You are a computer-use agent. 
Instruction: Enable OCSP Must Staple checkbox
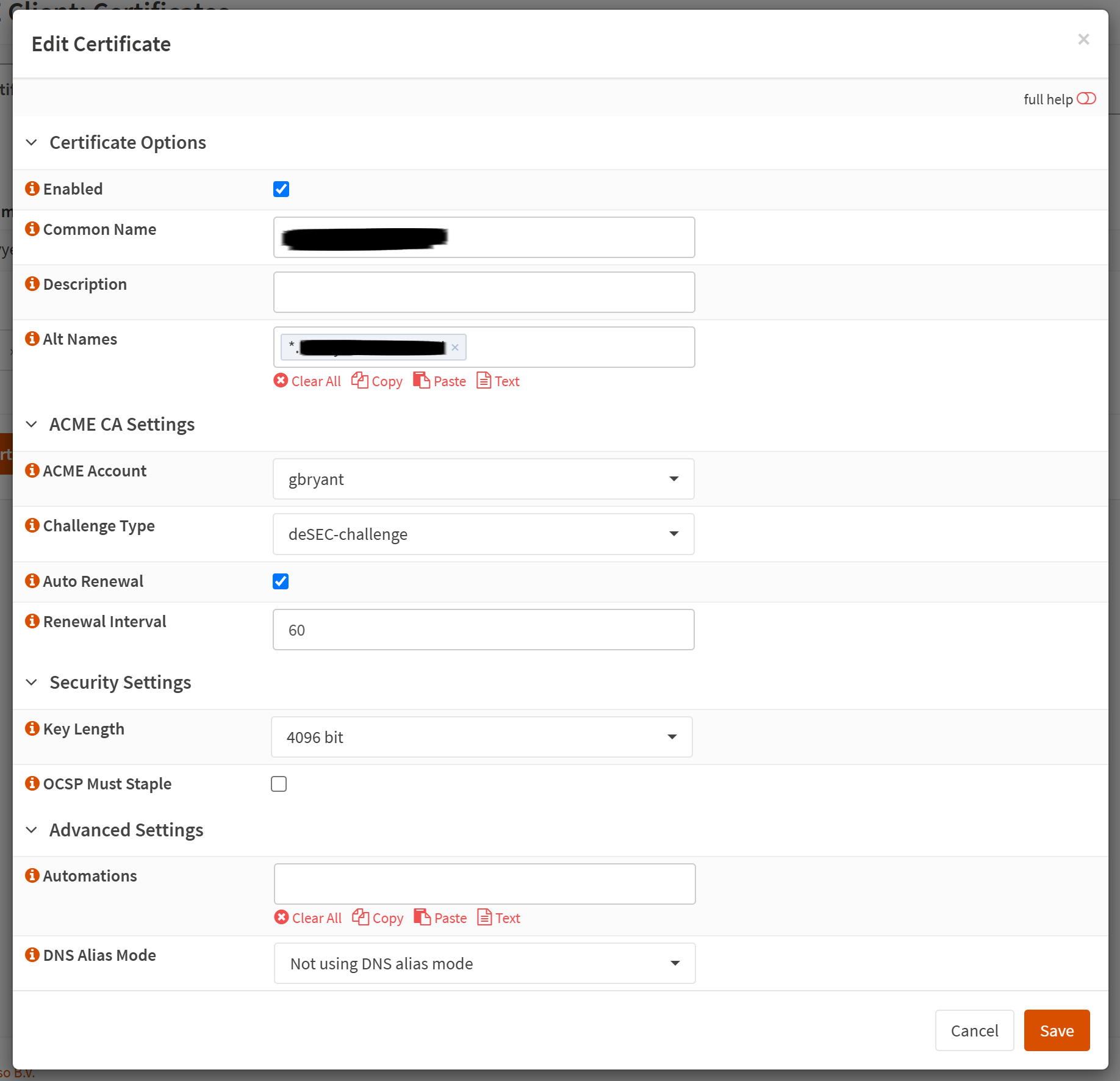pos(279,784)
